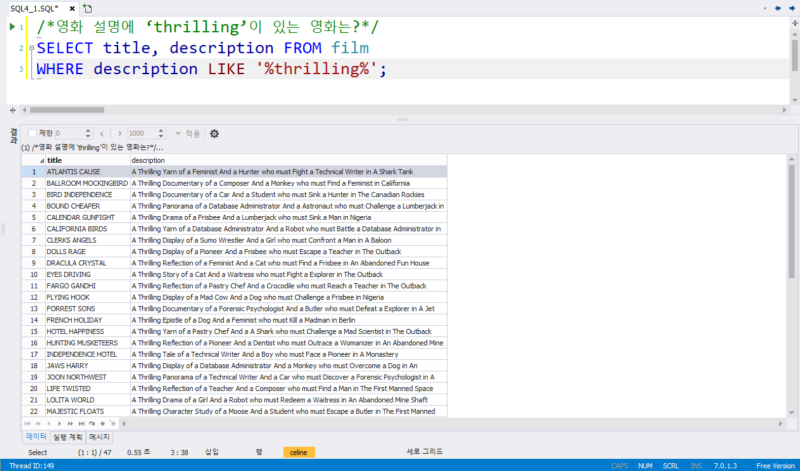Navigate to previous tab with left blue arrow
This screenshot has height=471, width=800.
pyautogui.click(x=778, y=8)
